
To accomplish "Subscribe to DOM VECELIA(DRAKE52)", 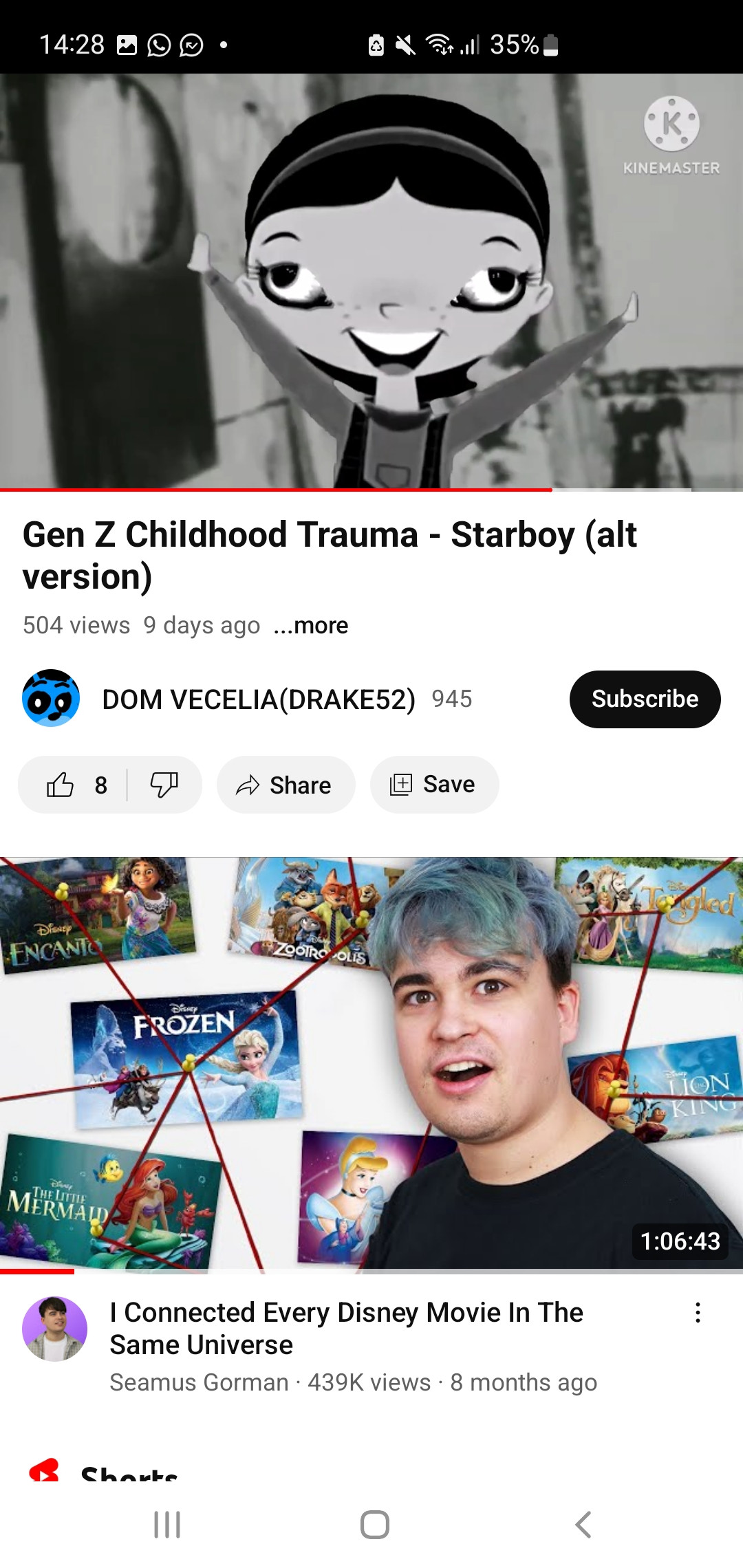I will 645,699.
